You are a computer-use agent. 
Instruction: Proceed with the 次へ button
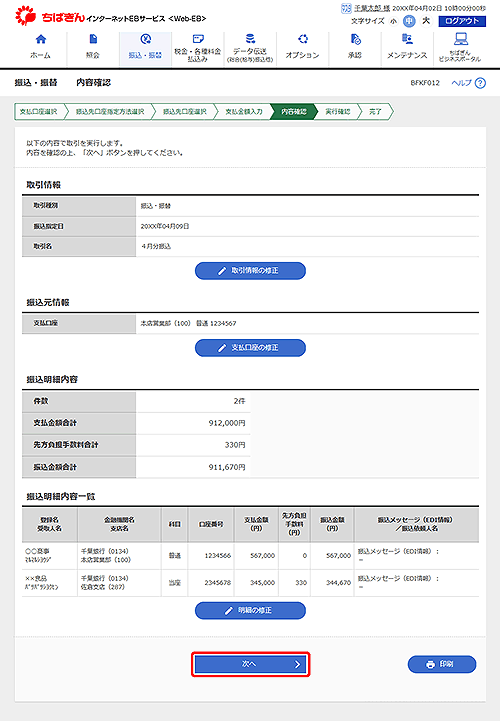click(250, 664)
